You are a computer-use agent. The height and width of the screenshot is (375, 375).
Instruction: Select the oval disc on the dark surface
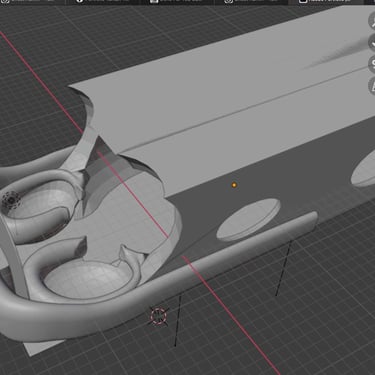click(x=248, y=219)
